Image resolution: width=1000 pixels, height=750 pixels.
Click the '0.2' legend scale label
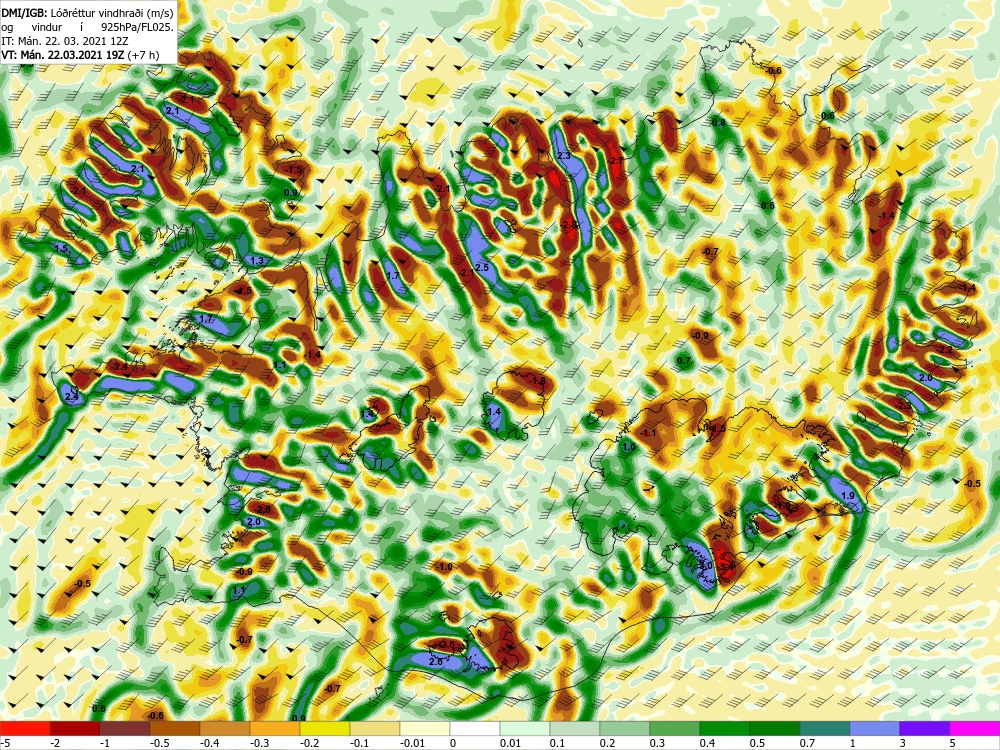point(608,743)
